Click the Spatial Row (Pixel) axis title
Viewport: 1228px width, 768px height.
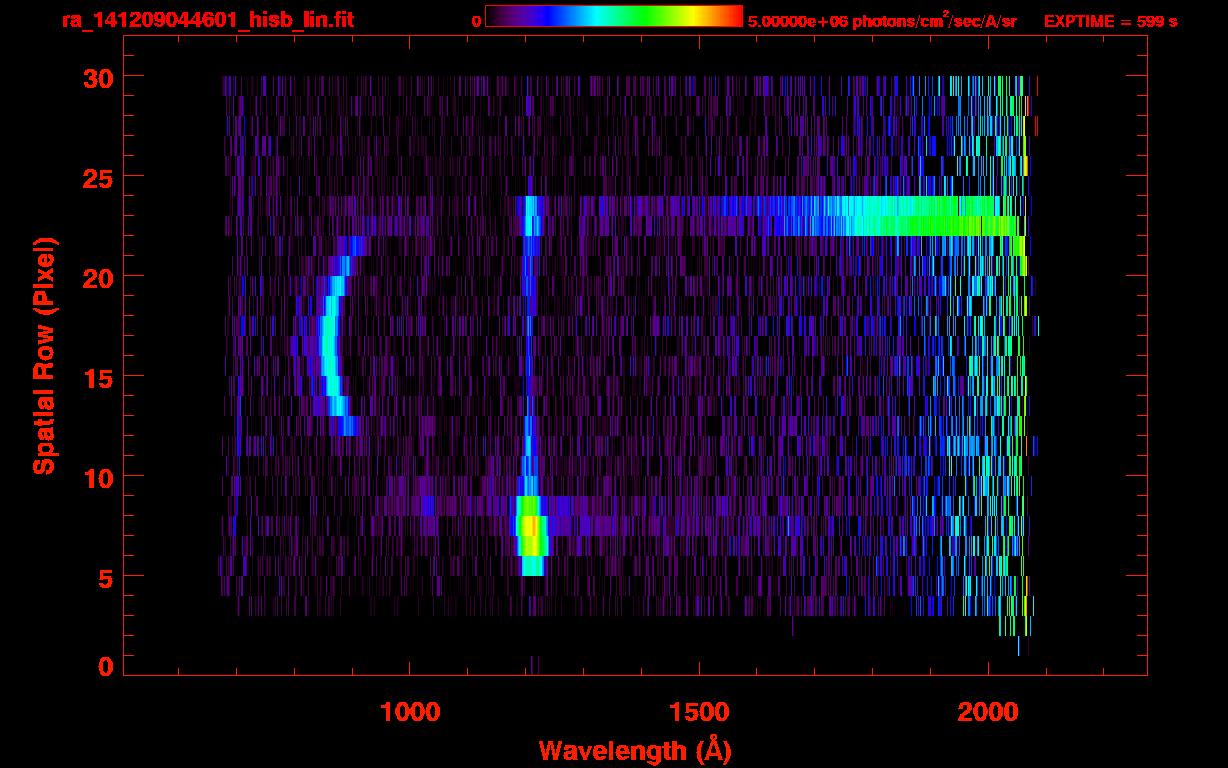43,355
